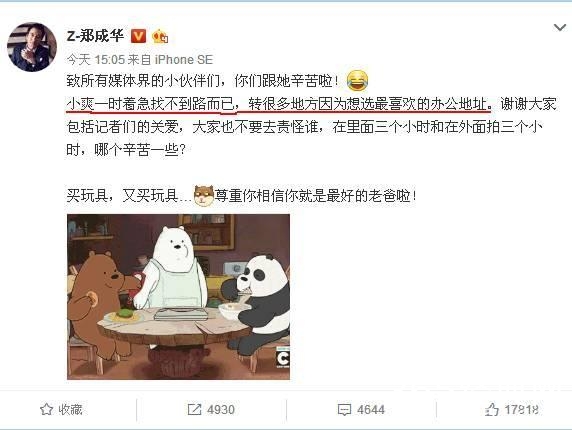Click the repost share icon
This screenshot has height=430, width=572.
[194, 410]
